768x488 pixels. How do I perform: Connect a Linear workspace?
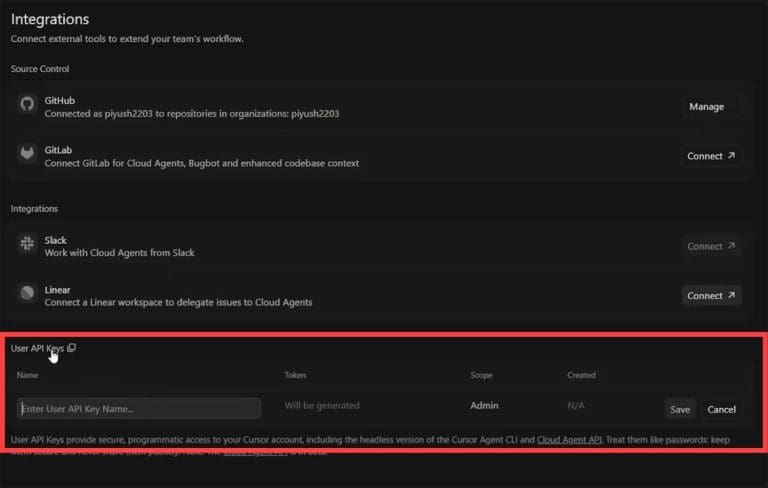(711, 295)
